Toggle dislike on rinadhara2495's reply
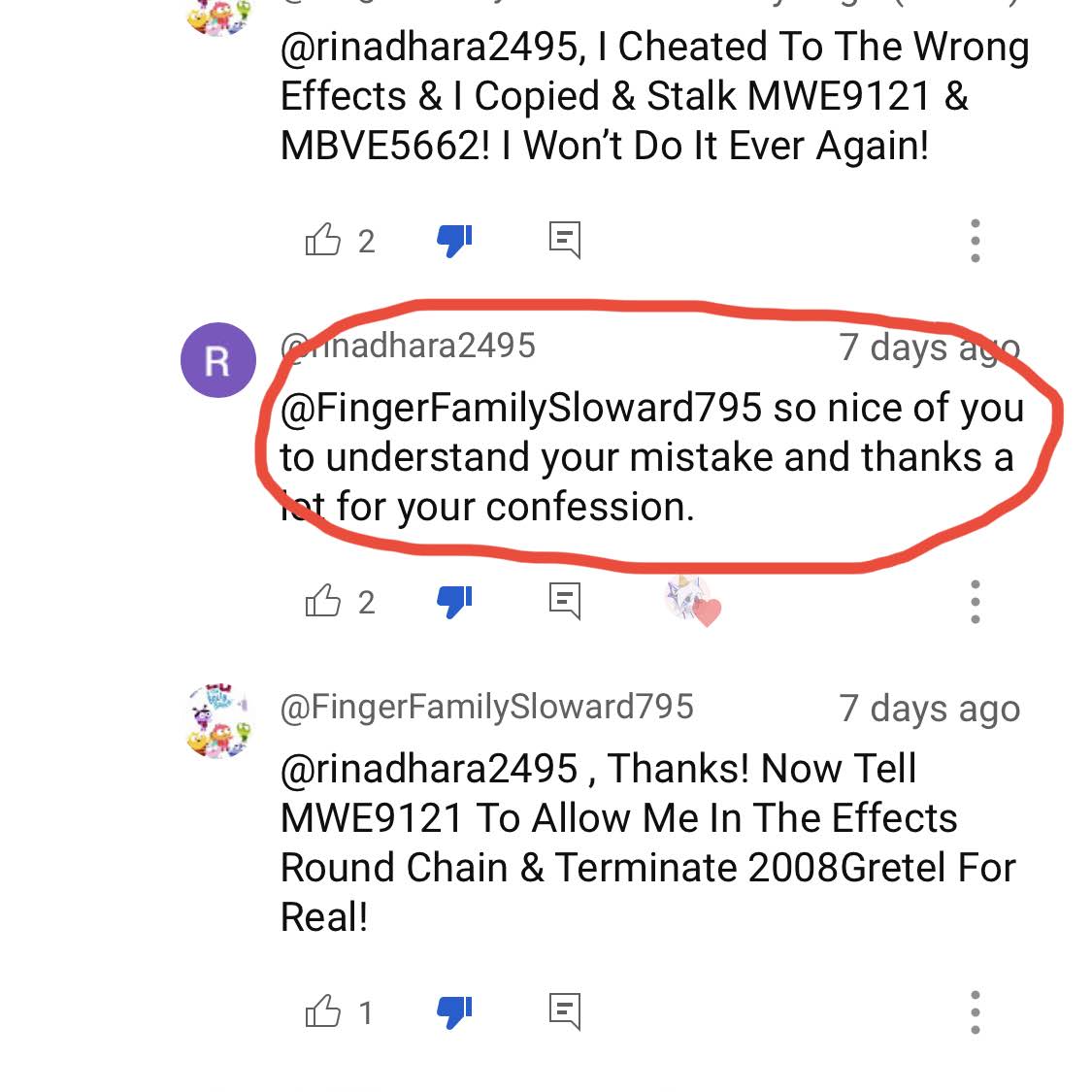This screenshot has height=1092, width=1092. click(x=455, y=601)
